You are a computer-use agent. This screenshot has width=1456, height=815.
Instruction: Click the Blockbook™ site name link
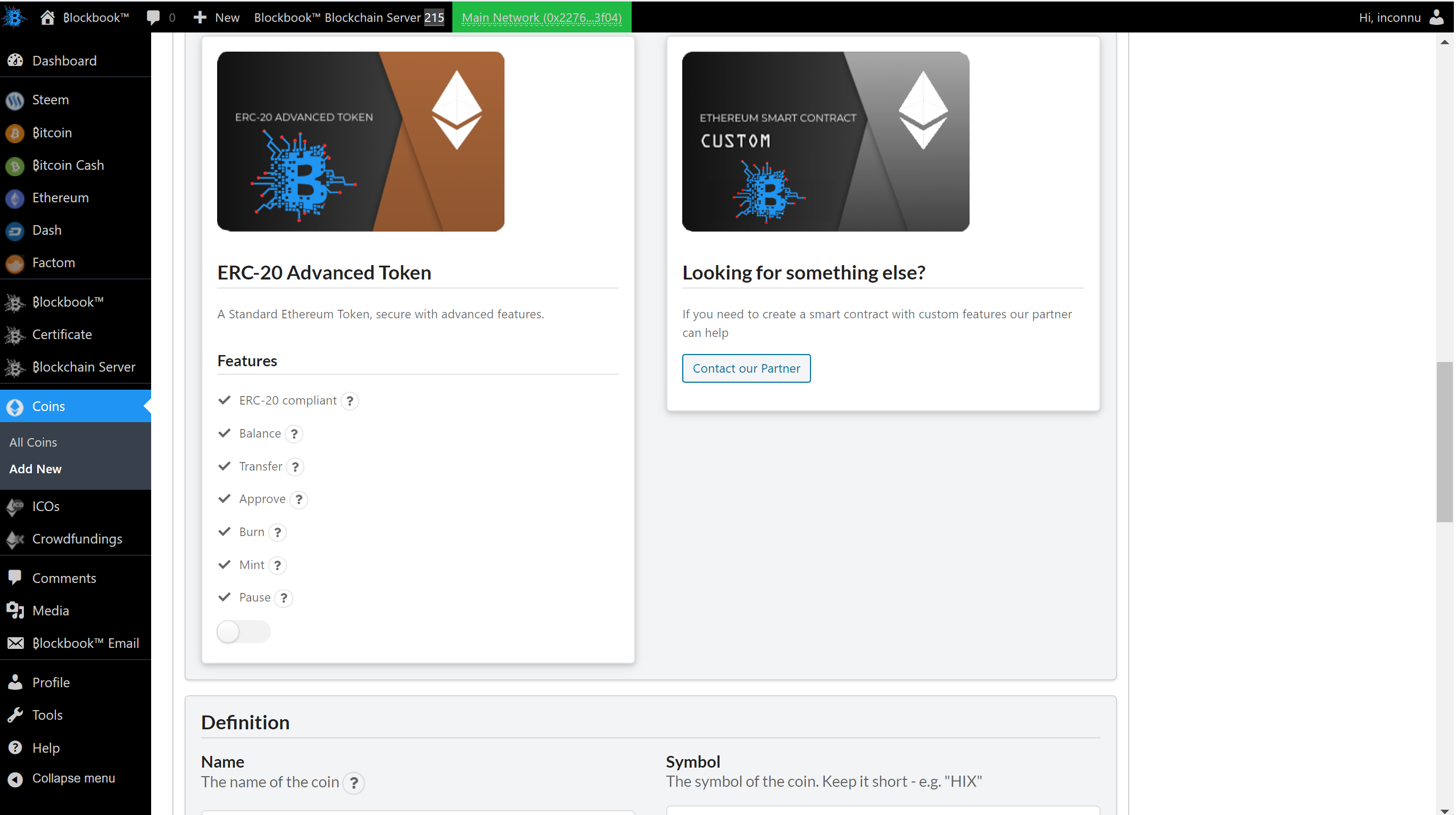[95, 18]
